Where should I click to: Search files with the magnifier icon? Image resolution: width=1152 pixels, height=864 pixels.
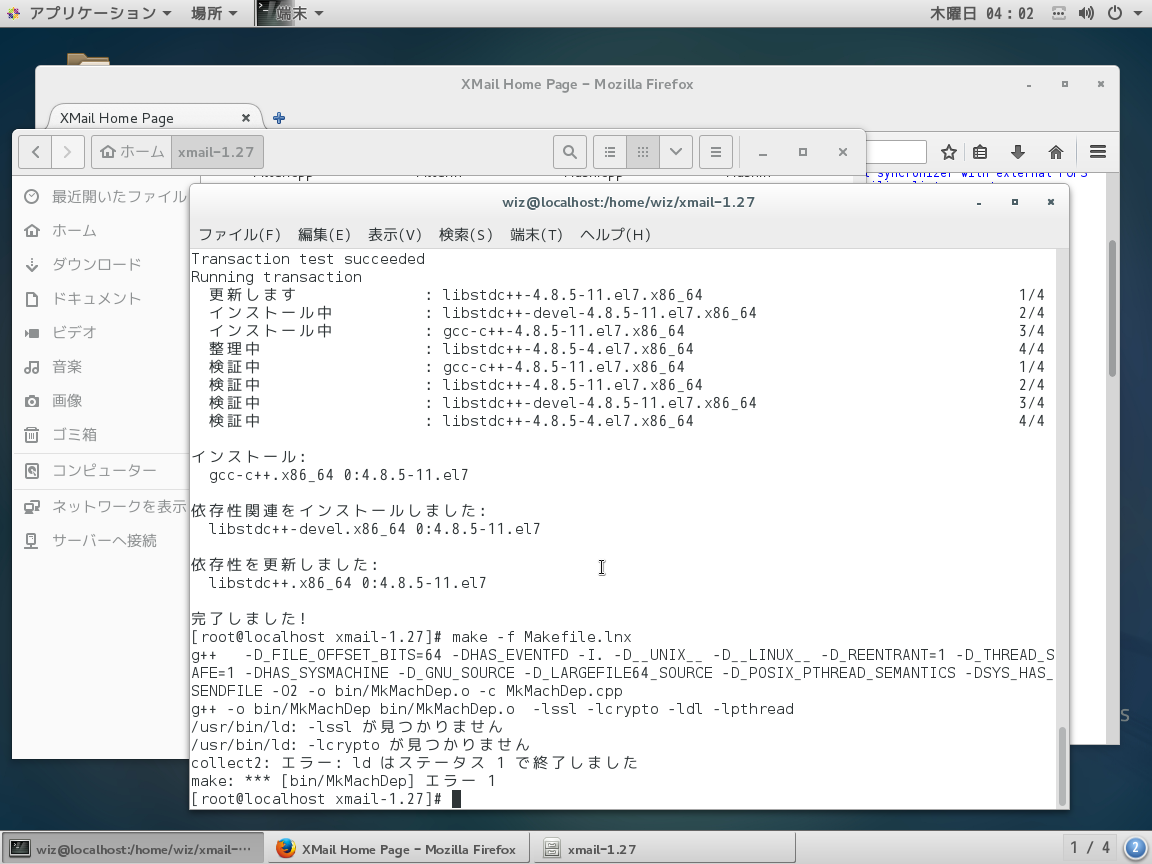point(569,152)
